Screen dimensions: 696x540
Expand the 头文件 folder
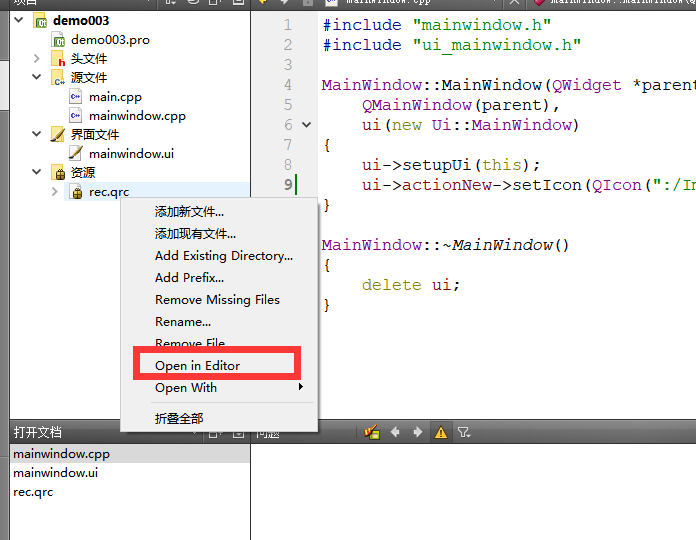tap(37, 59)
